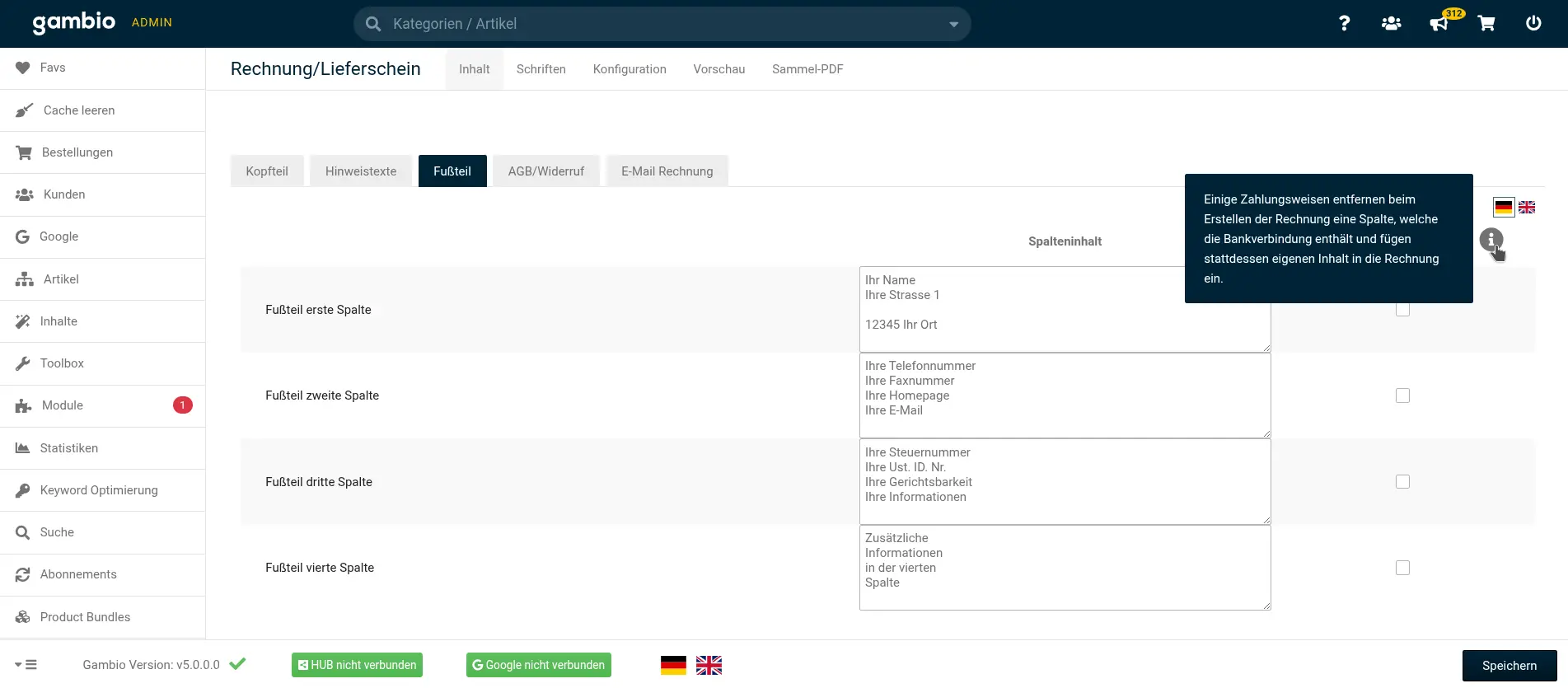Click the HUB nicht verbunden button
The width and height of the screenshot is (1568, 688).
pos(357,665)
